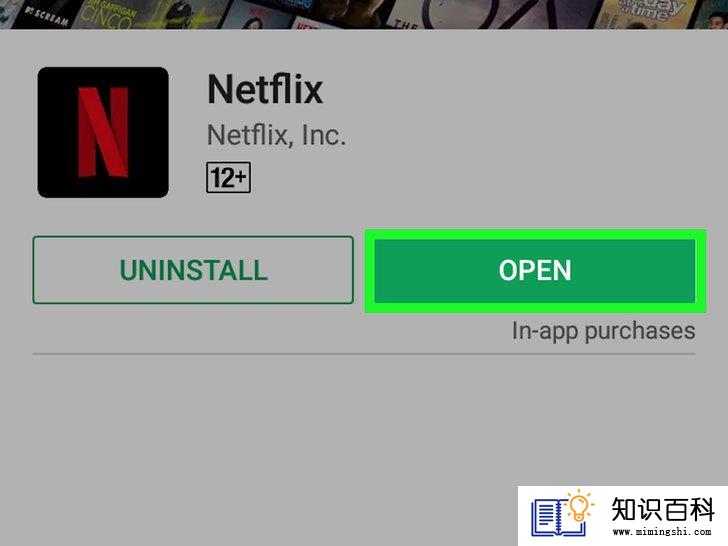Click the lightbulb watermark icon
Image resolution: width=728 pixels, height=546 pixels.
[x=579, y=505]
